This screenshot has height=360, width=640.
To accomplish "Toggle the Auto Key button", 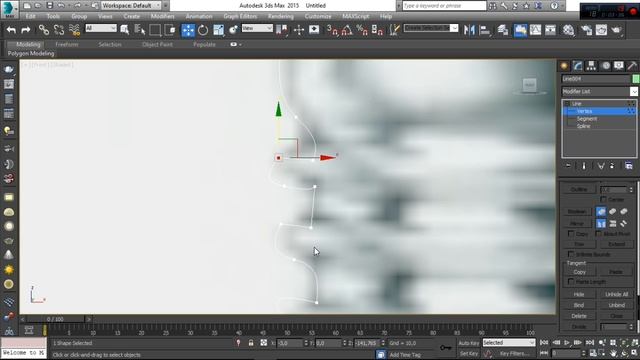I will (469, 343).
